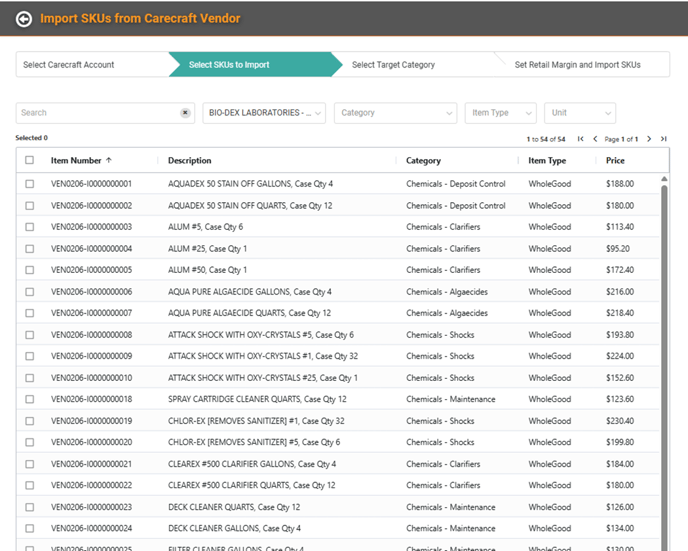Go to next page arrow
The image size is (688, 551).
(x=648, y=139)
